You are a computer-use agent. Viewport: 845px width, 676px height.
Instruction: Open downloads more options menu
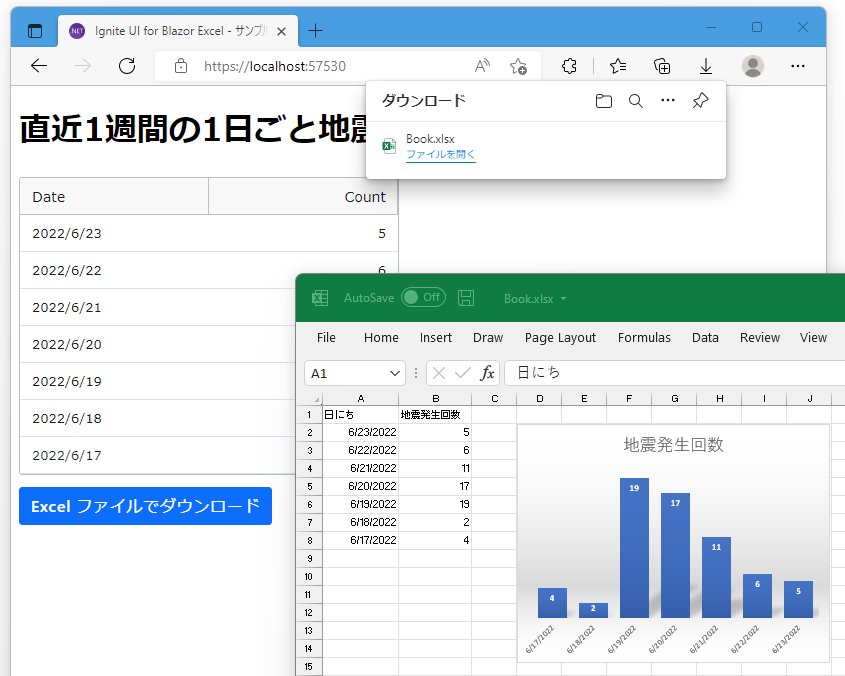click(x=668, y=100)
